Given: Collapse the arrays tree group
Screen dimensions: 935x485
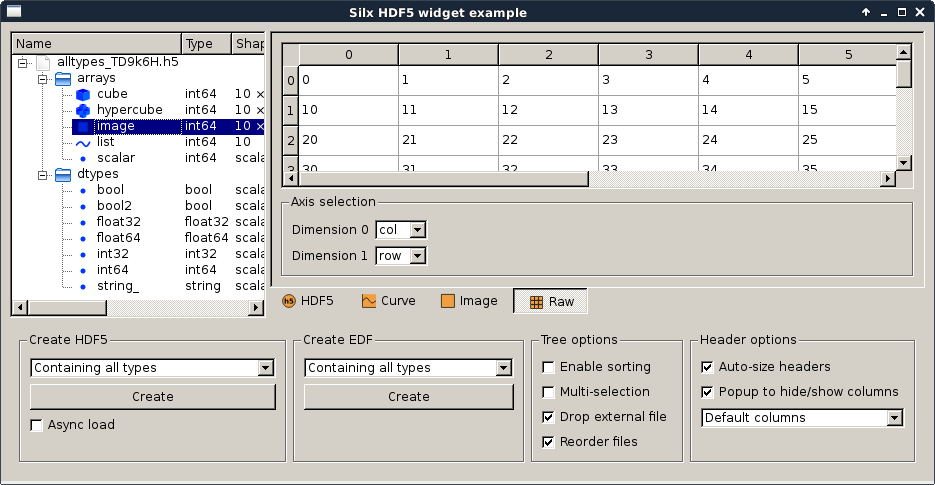Looking at the screenshot, I should point(42,78).
